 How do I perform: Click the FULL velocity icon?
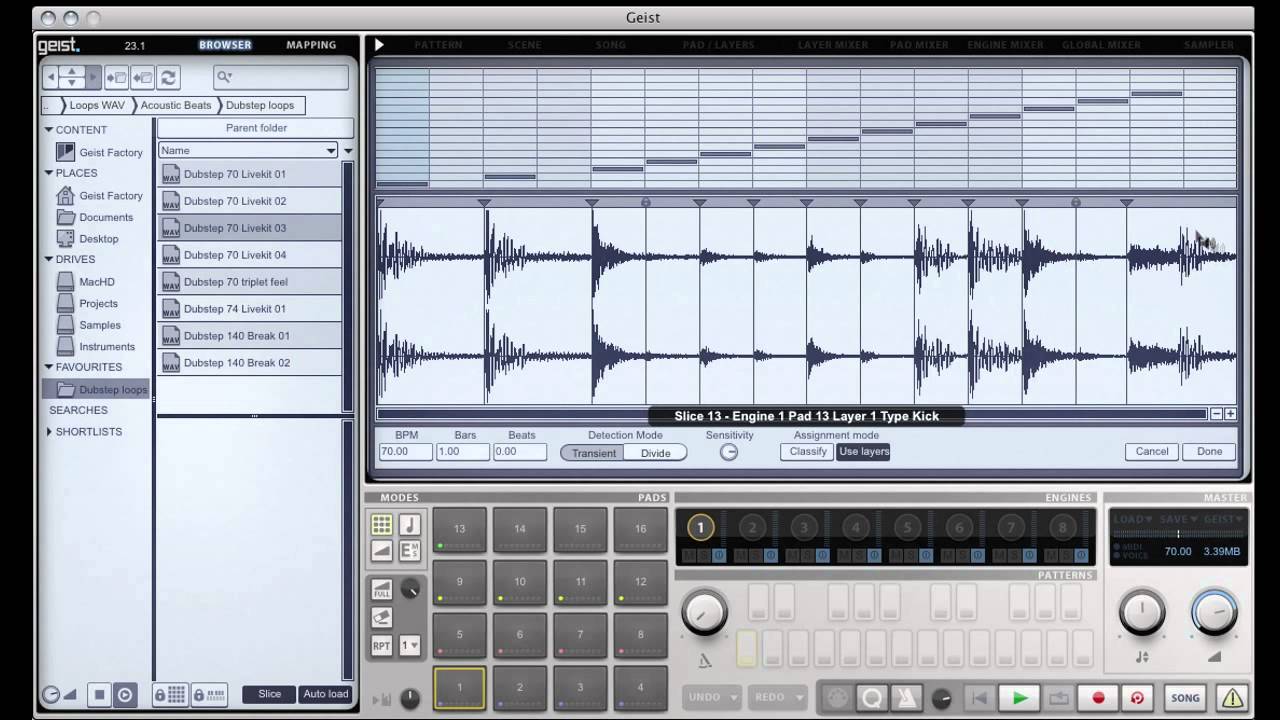coord(382,590)
